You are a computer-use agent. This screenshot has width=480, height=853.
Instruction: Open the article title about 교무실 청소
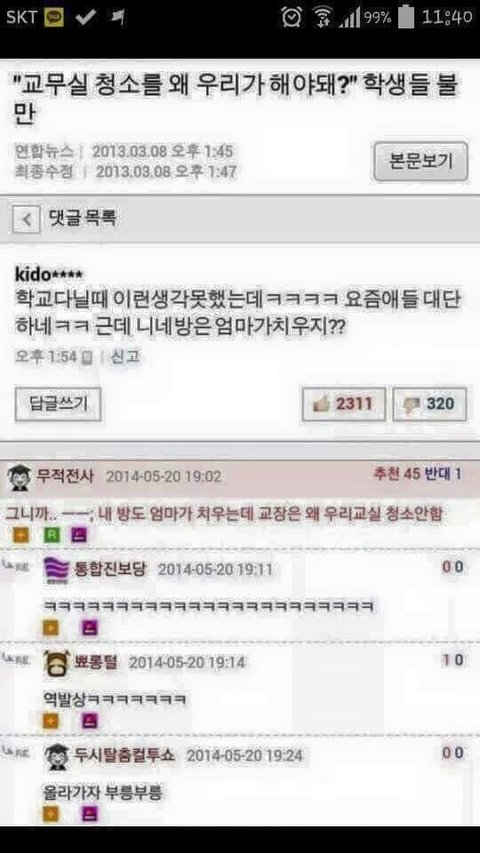(235, 99)
